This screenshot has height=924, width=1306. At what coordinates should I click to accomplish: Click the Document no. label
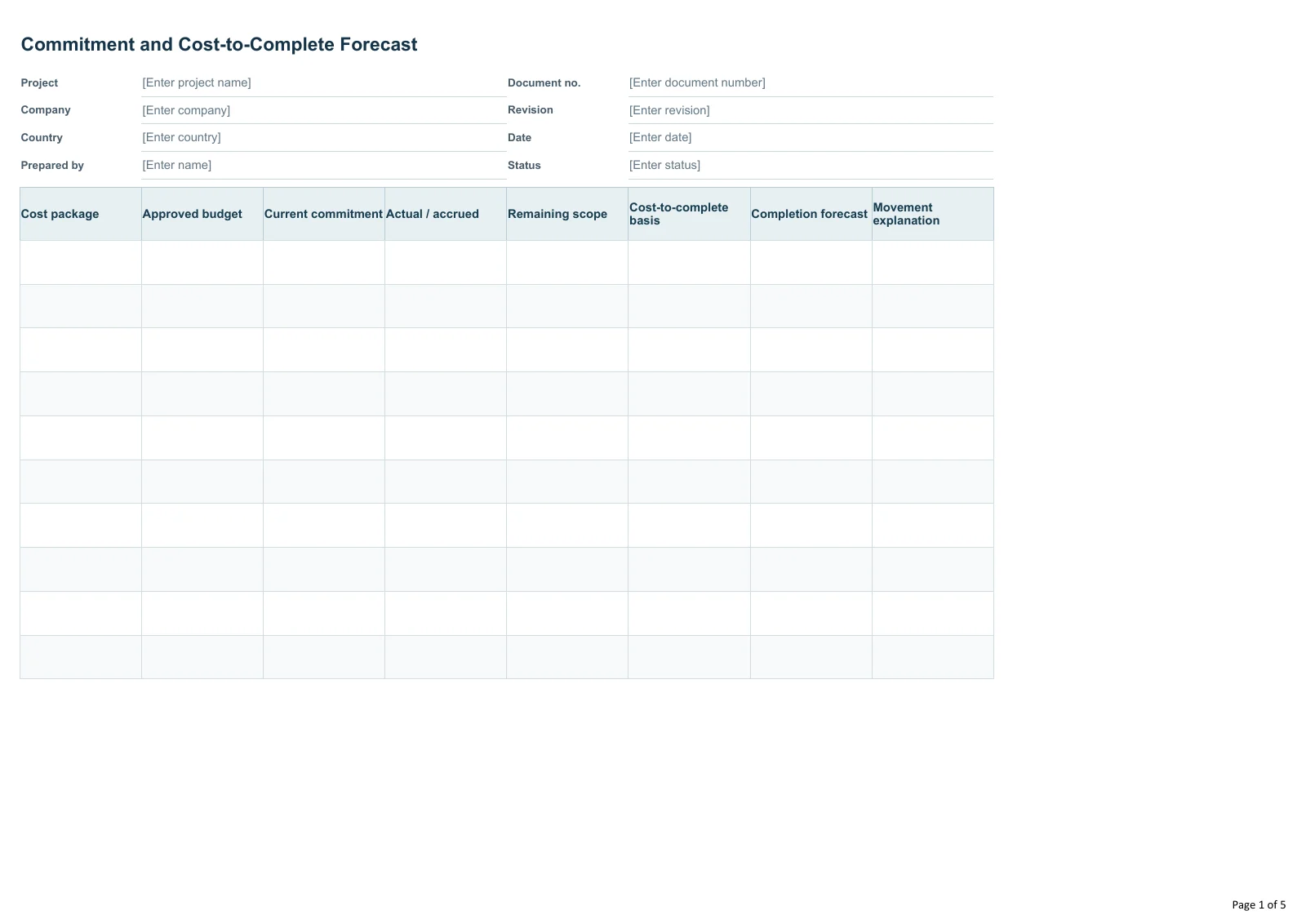click(544, 83)
